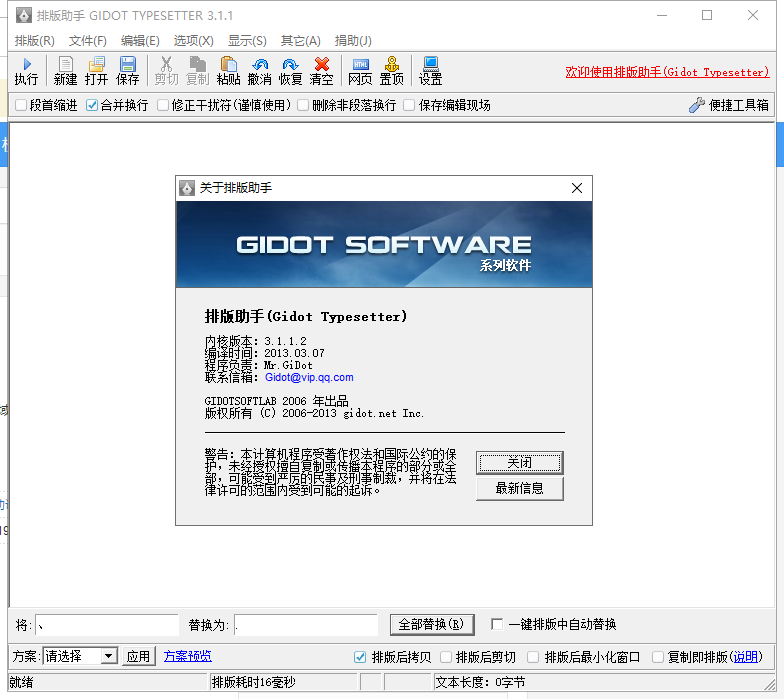Click the 新建 (New) document icon

[65, 71]
